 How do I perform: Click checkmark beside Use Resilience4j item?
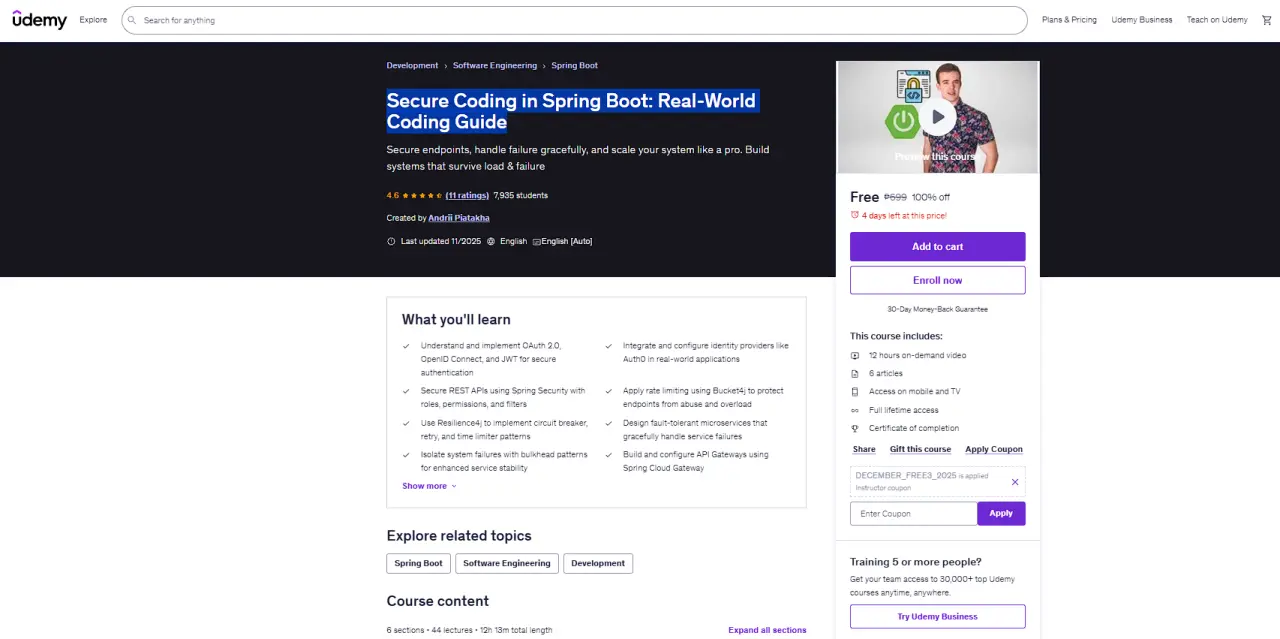coord(406,423)
